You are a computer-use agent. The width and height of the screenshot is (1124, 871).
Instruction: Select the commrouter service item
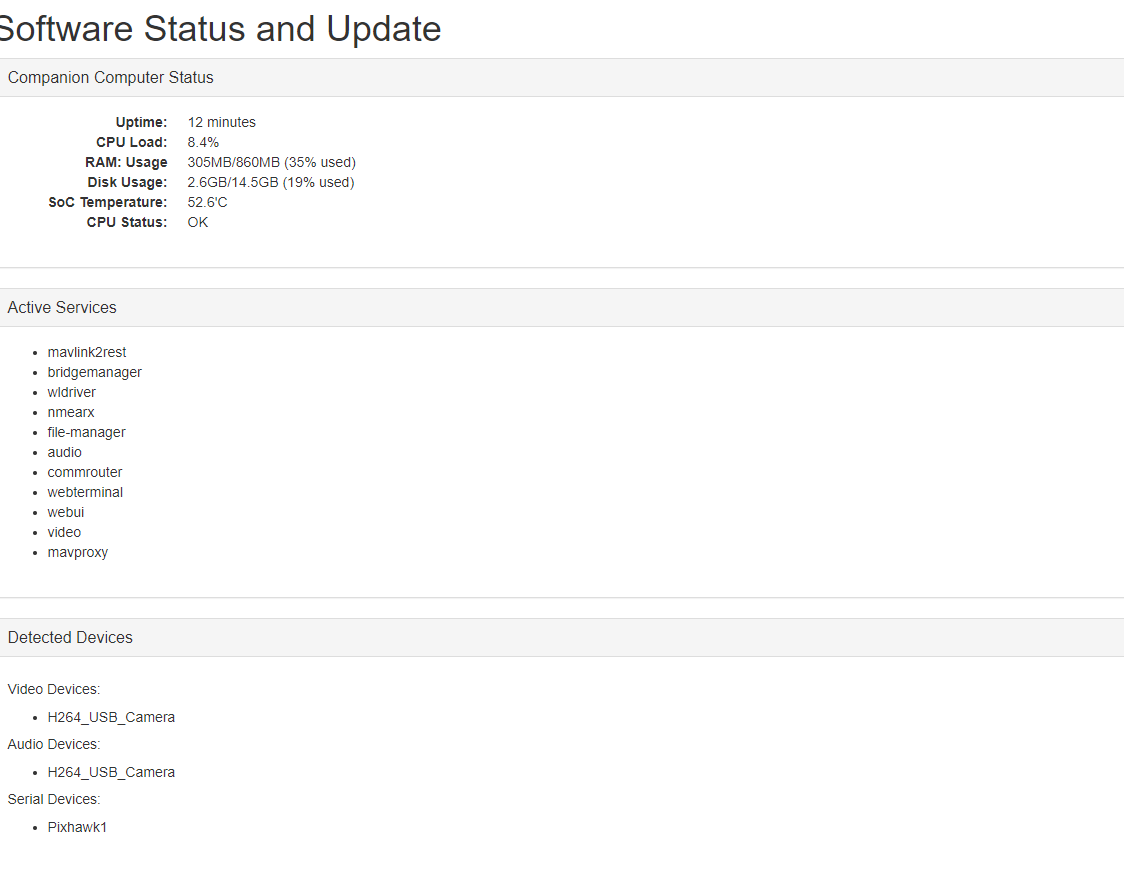85,472
